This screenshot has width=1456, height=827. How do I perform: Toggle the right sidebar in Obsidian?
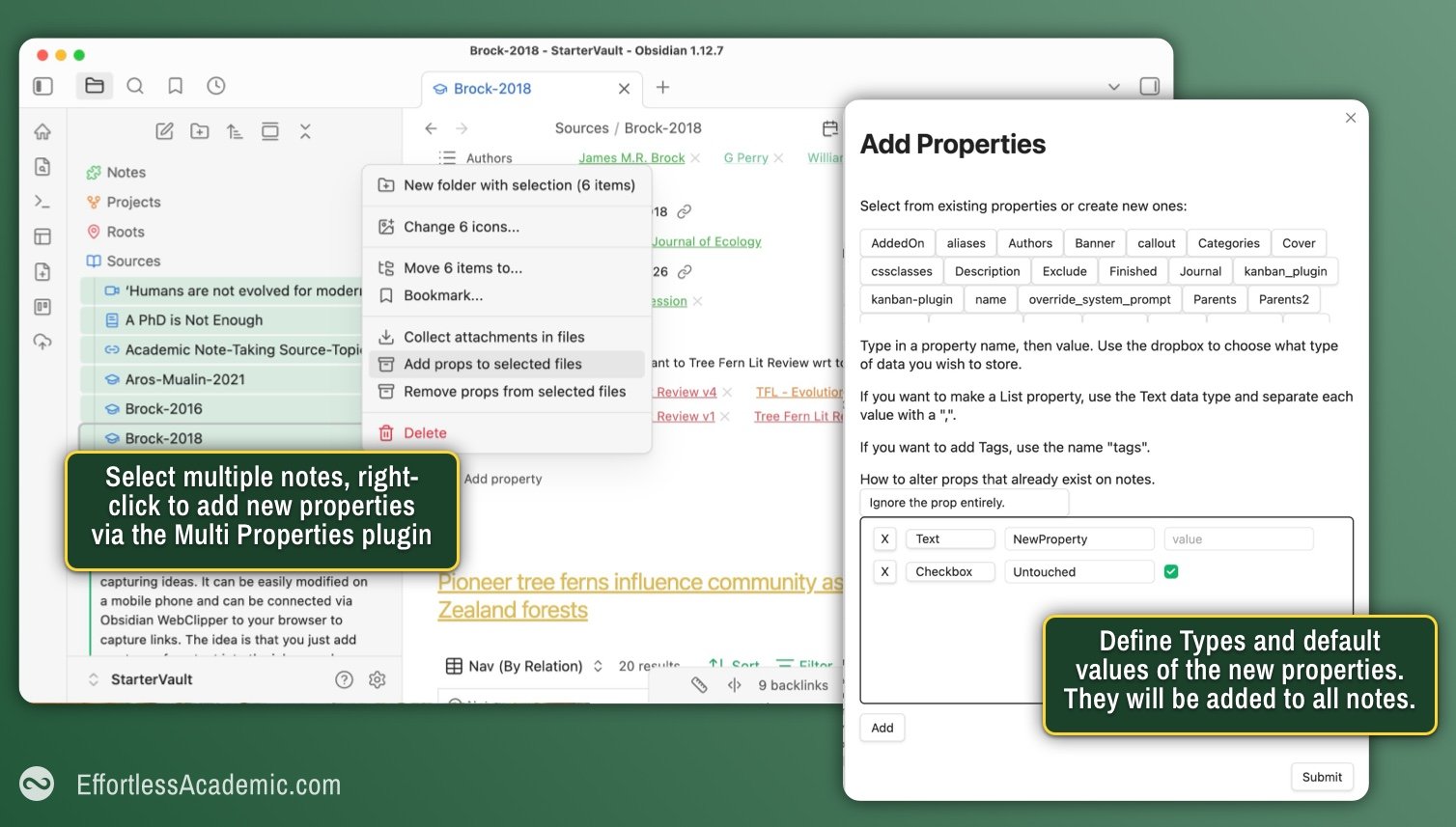(x=1149, y=86)
